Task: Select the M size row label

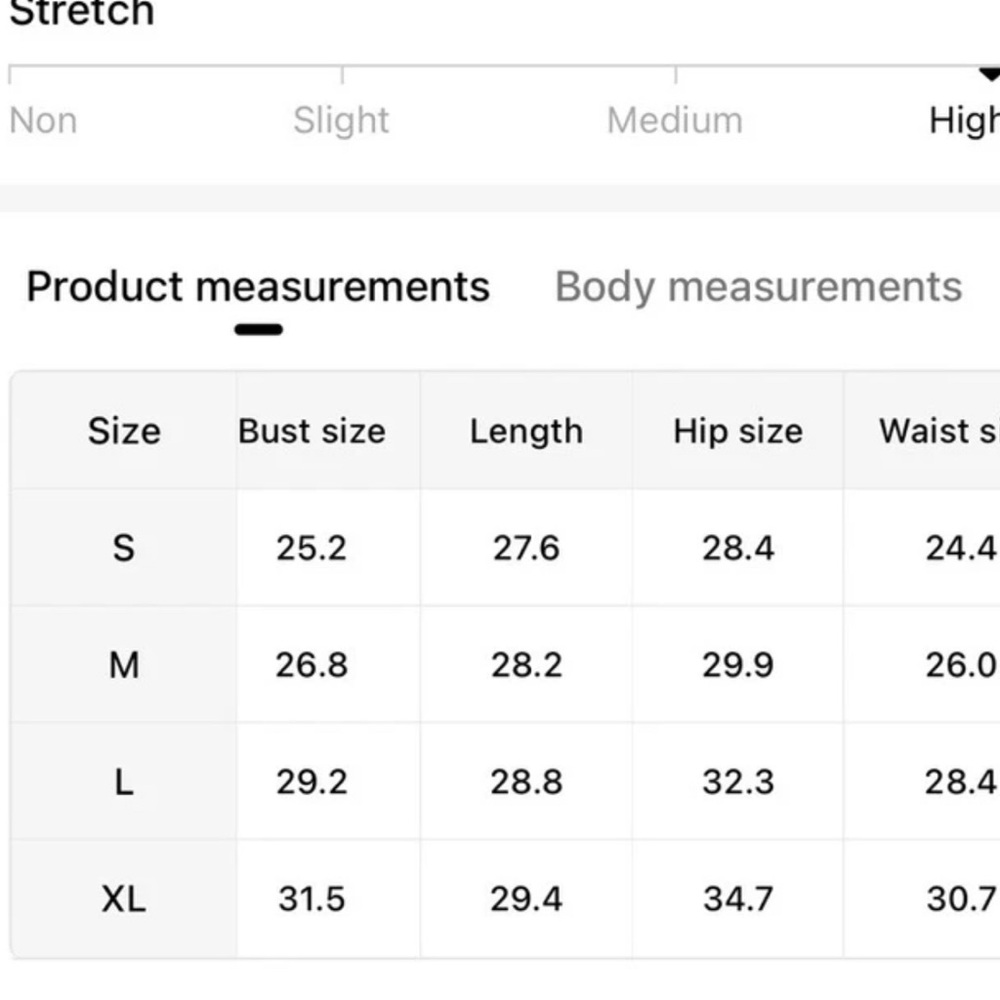Action: point(124,665)
